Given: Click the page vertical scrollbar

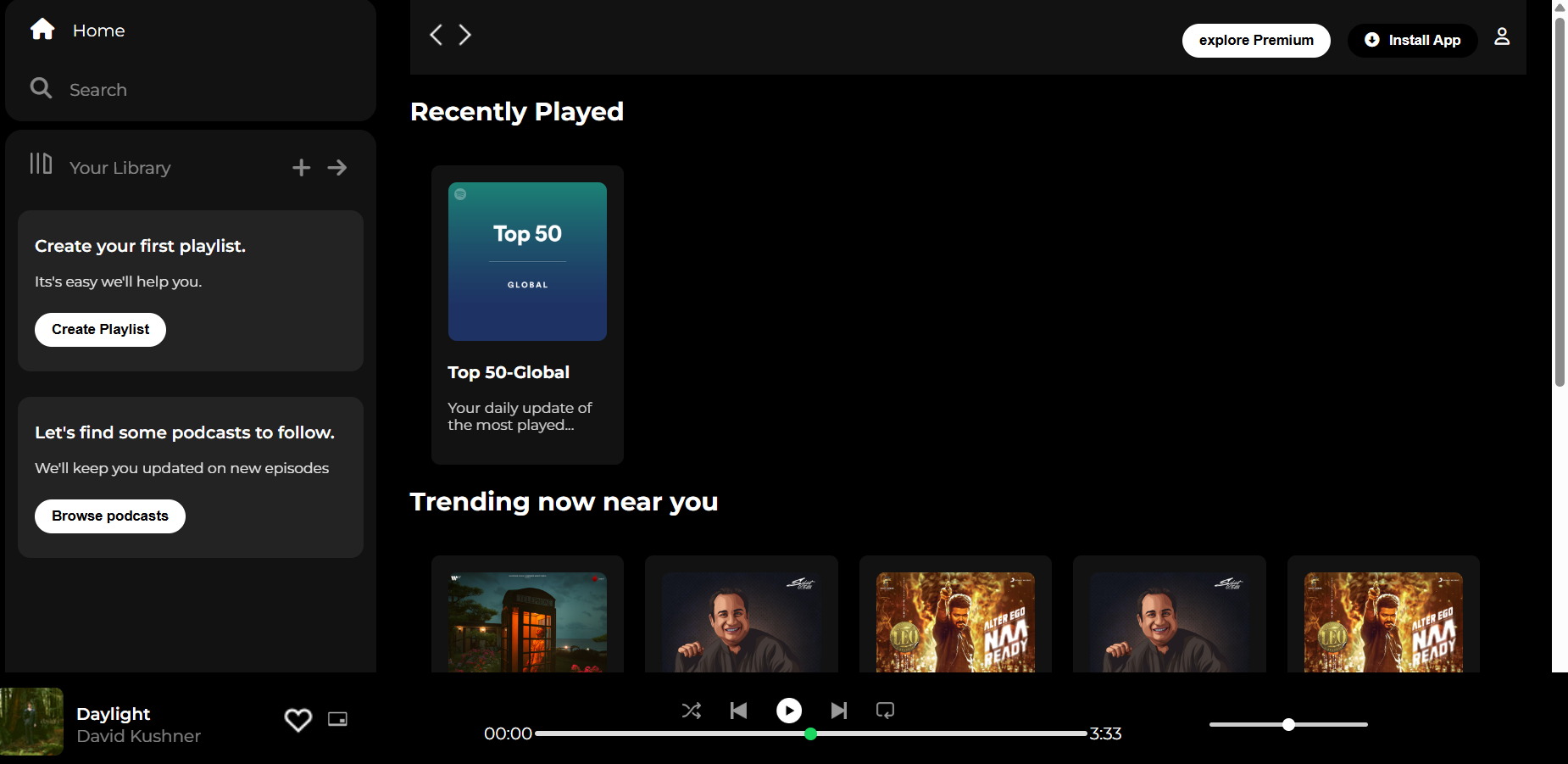Looking at the screenshot, I should pos(1560,201).
